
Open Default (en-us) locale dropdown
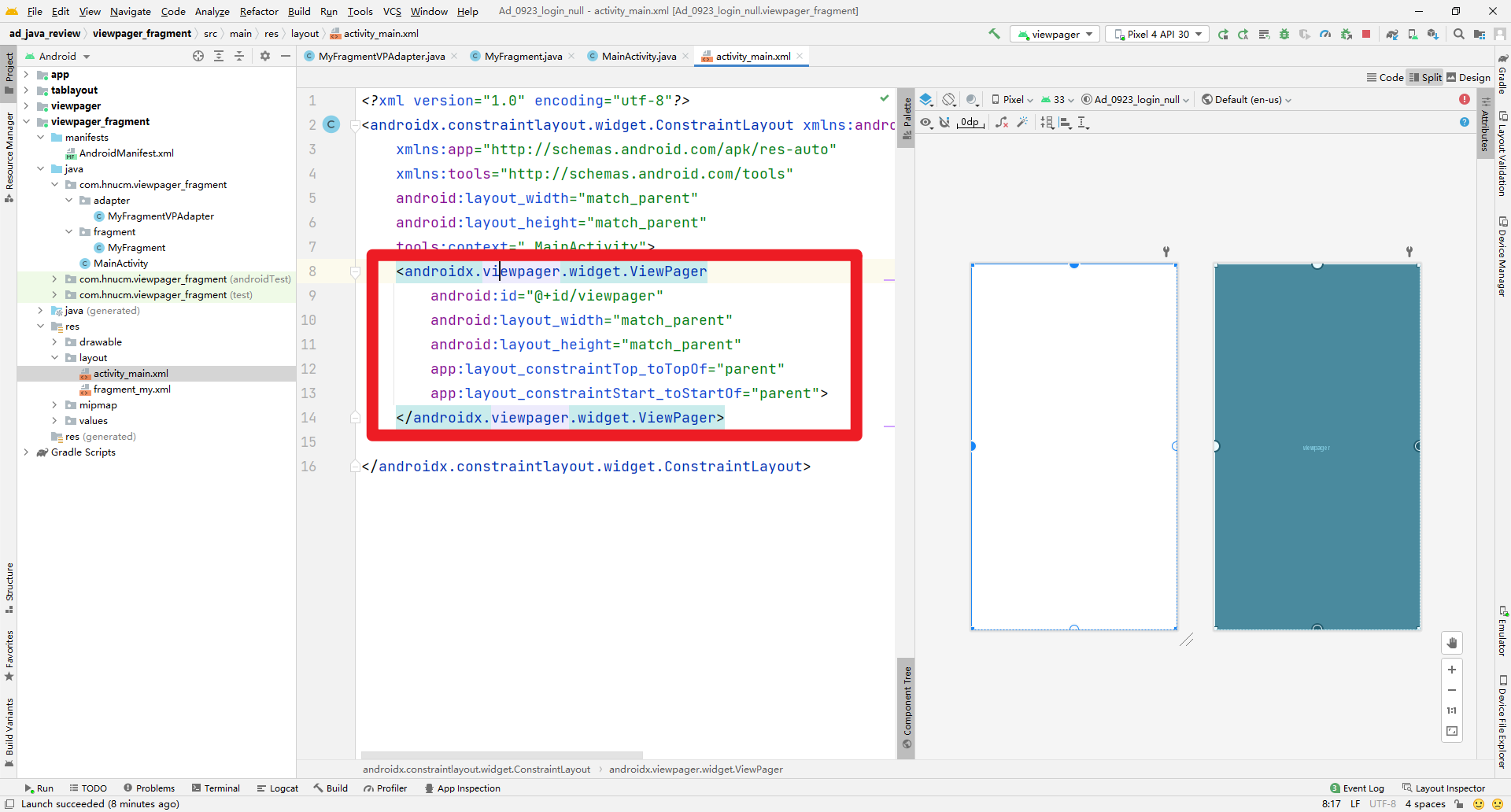1247,99
